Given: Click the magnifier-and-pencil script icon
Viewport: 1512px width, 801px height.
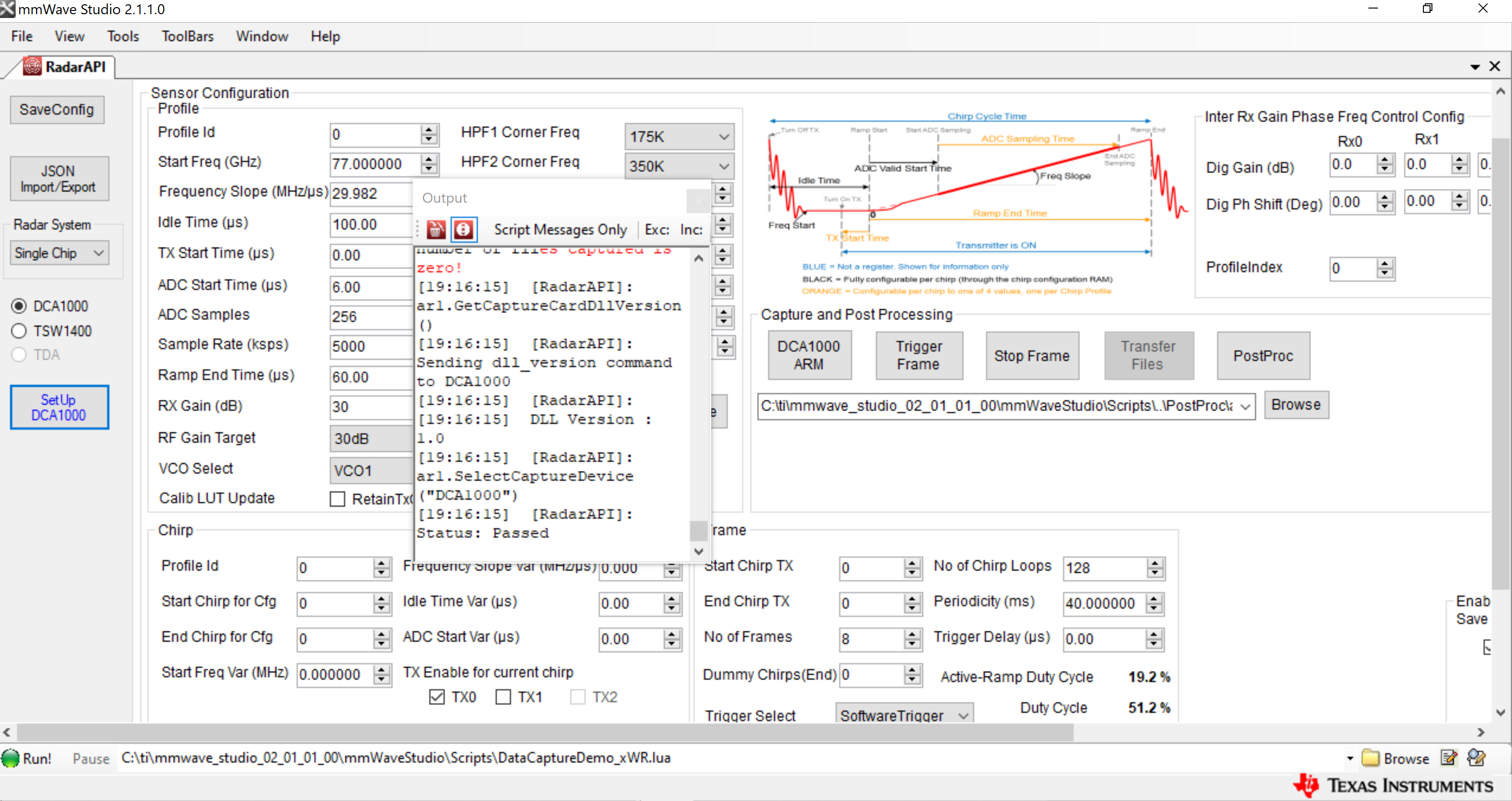Looking at the screenshot, I should coord(1476,758).
